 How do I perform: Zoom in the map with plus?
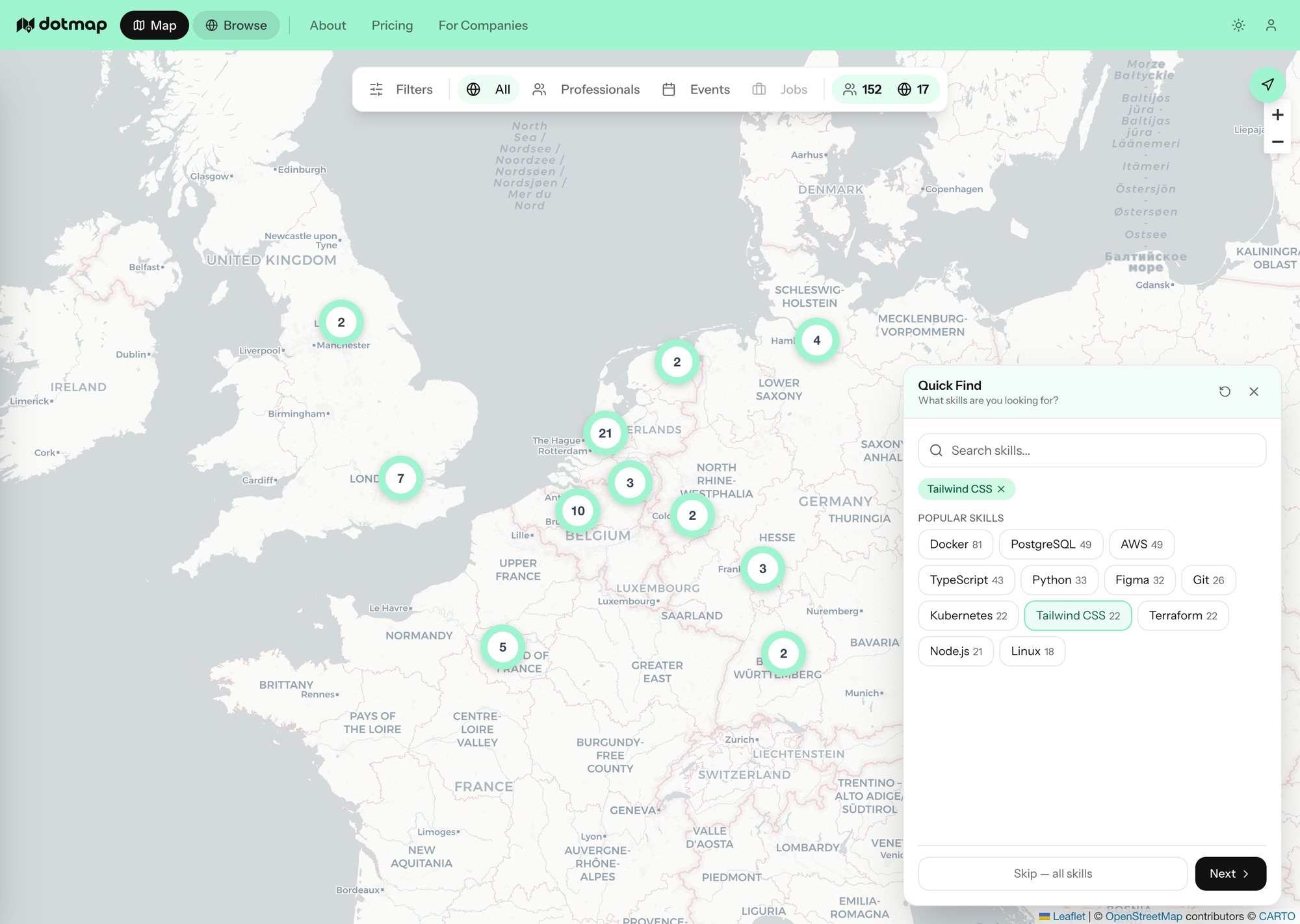click(1277, 115)
